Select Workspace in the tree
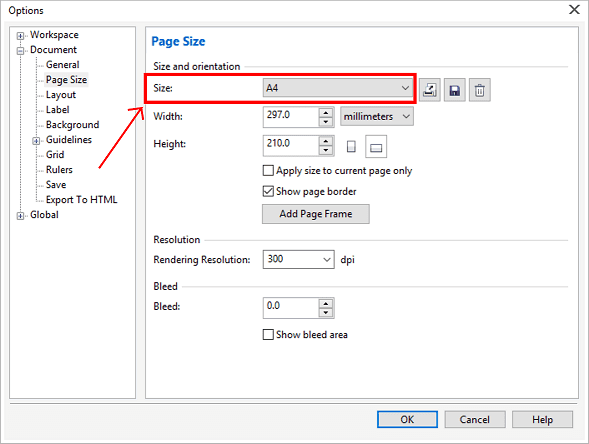The width and height of the screenshot is (589, 444). (54, 35)
